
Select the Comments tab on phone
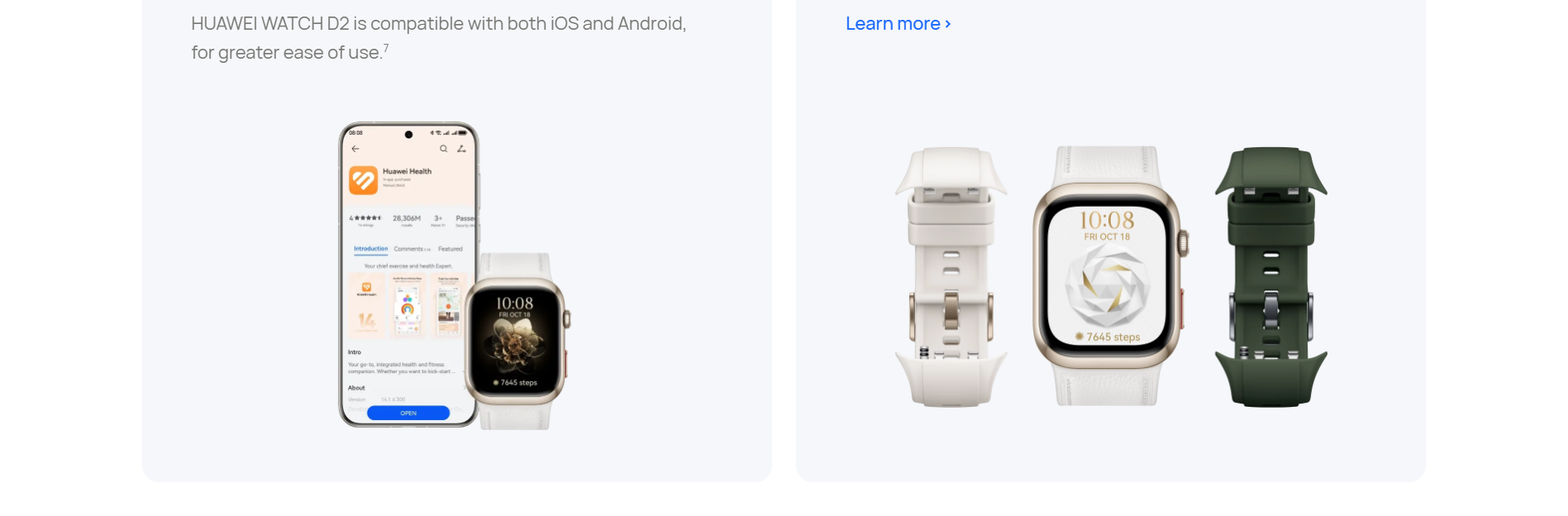pos(412,249)
